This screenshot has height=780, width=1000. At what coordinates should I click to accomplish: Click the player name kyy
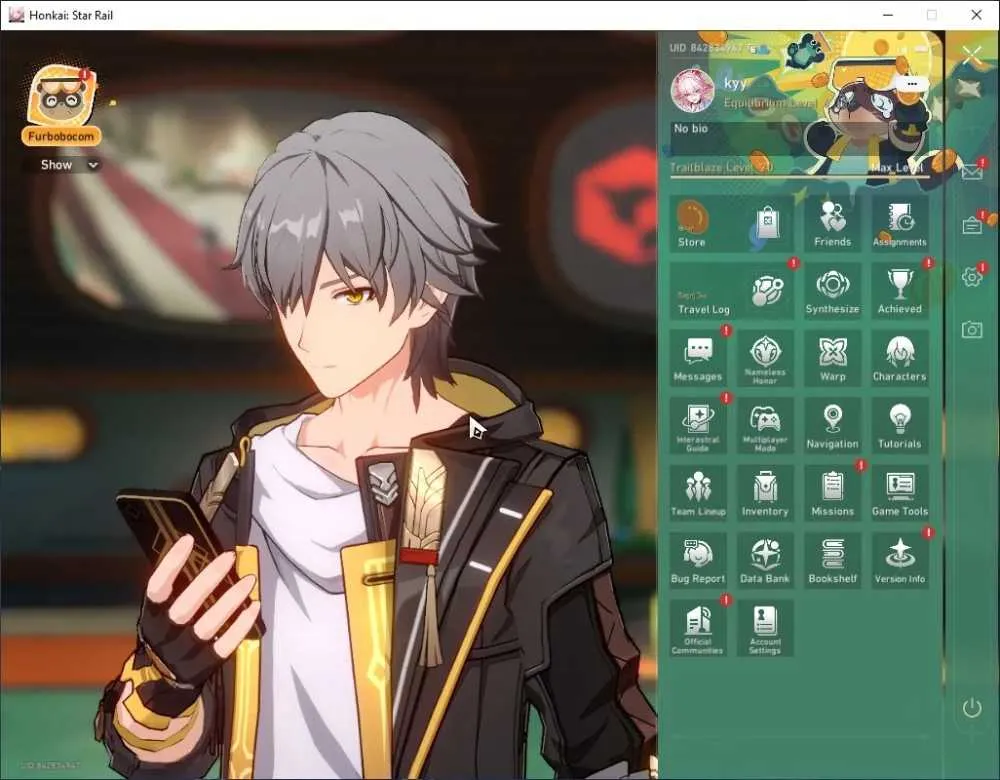coord(735,84)
